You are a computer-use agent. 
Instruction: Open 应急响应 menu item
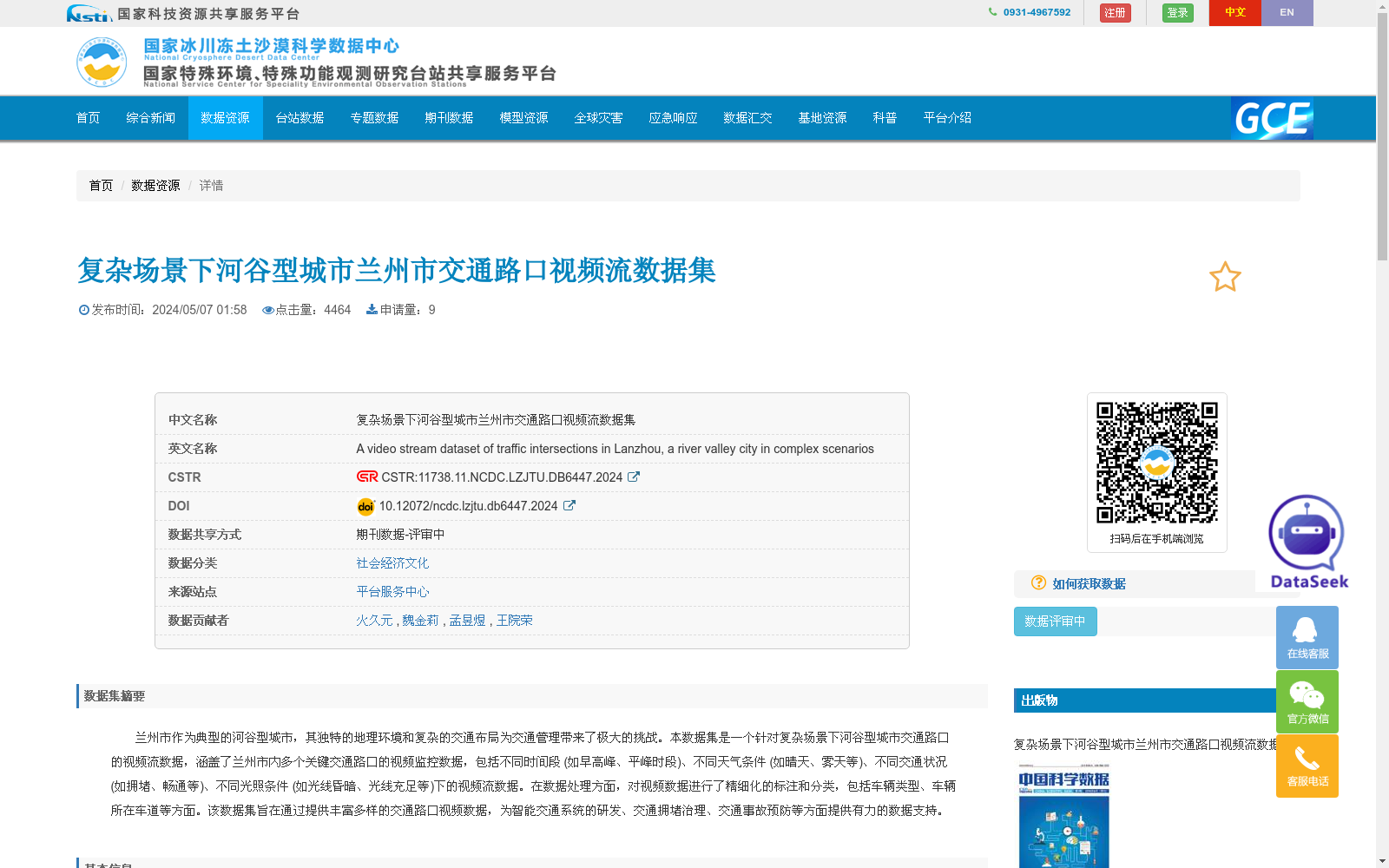click(x=674, y=118)
